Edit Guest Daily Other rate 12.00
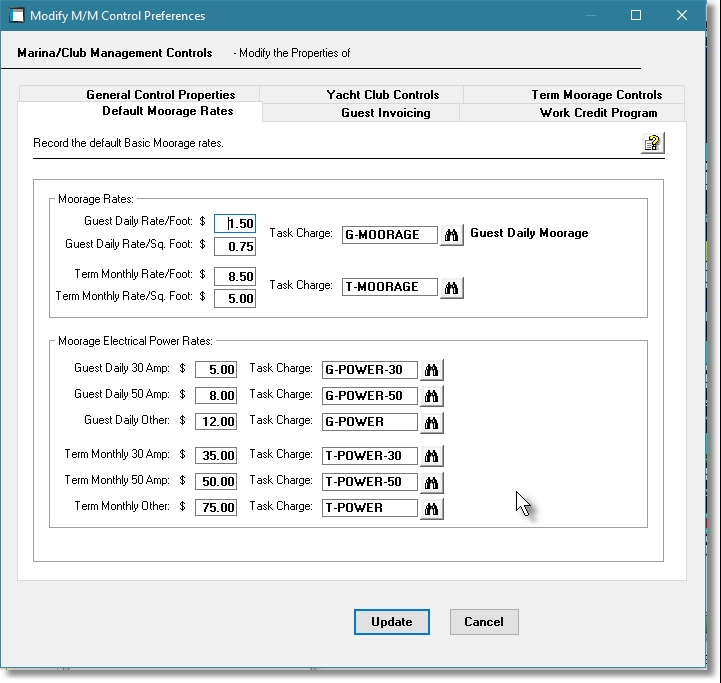Image resolution: width=721 pixels, height=683 pixels. point(216,421)
